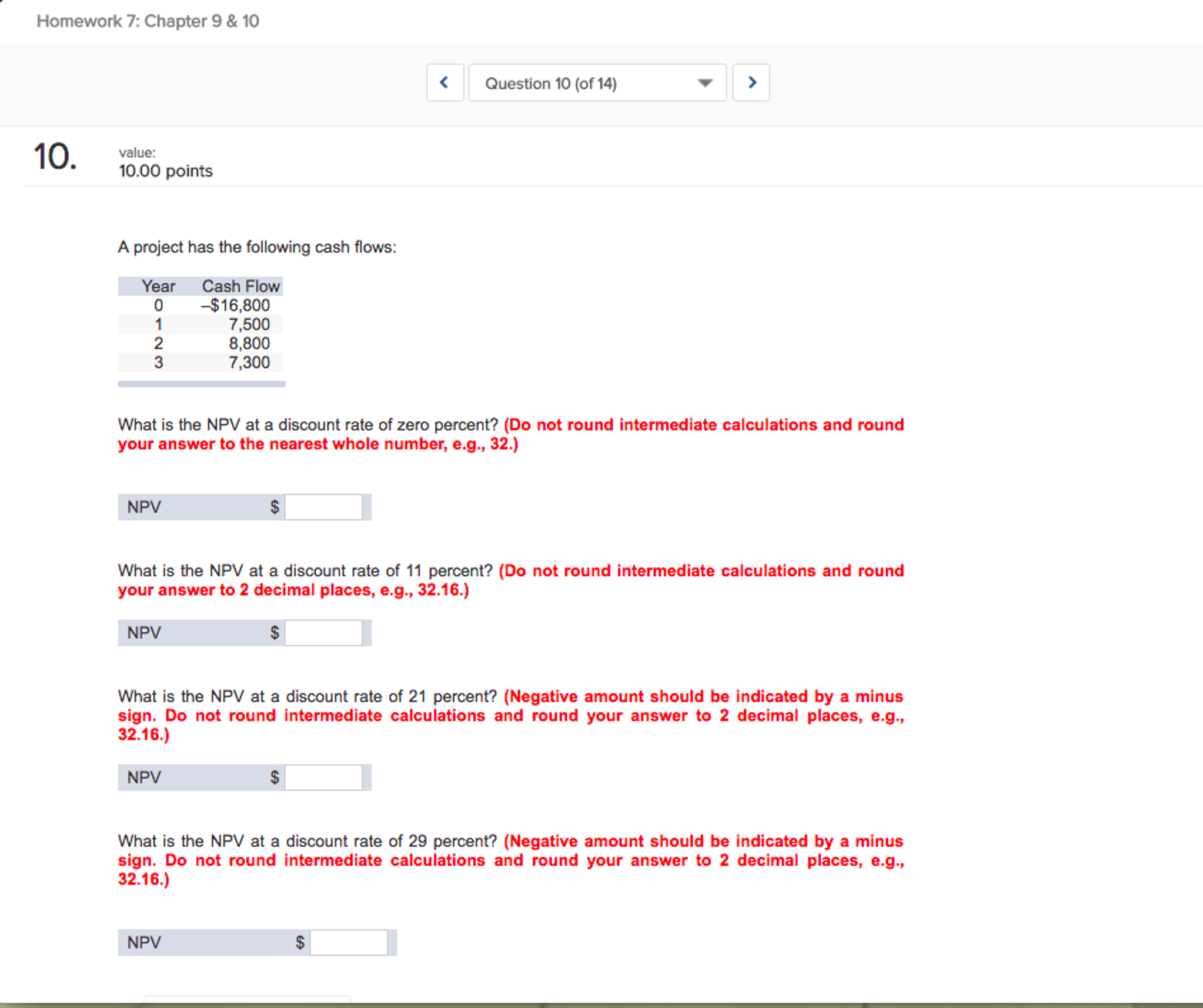Image resolution: width=1203 pixels, height=1008 pixels.
Task: Click the 10.00 points text
Action: pos(165,171)
